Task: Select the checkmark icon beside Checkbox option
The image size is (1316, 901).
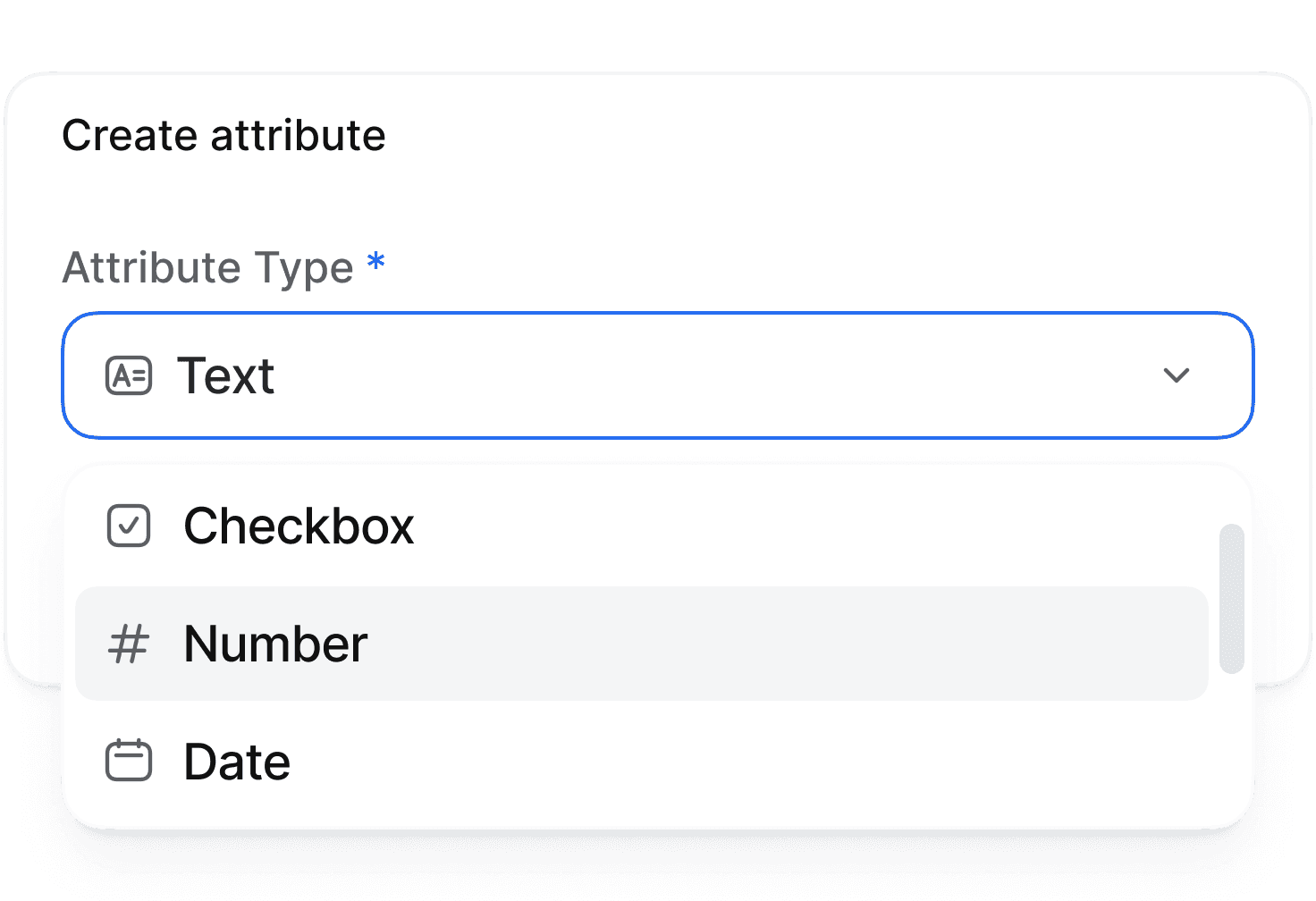Action: point(129,526)
